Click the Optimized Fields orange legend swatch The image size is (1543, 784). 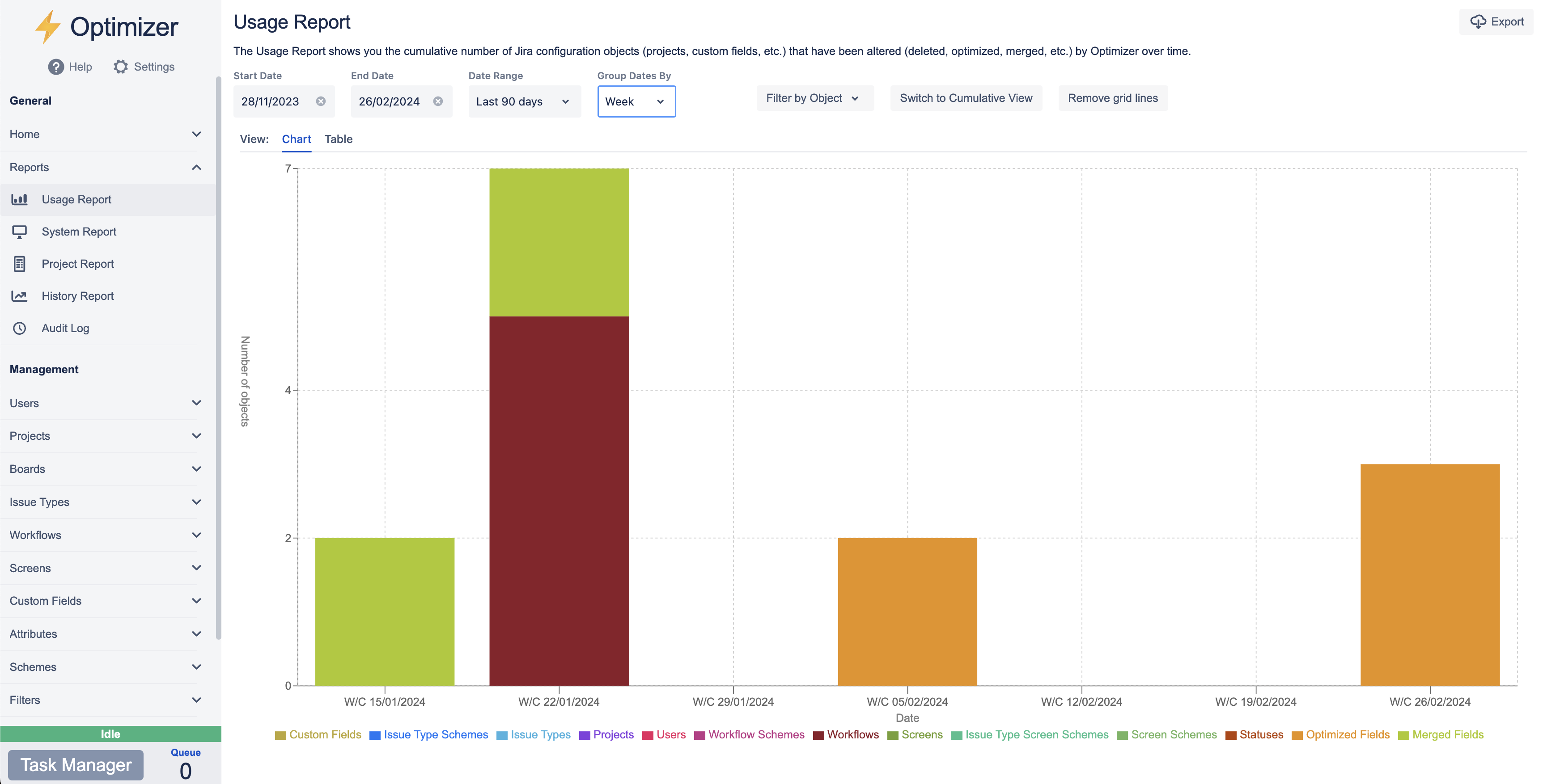pos(1297,735)
